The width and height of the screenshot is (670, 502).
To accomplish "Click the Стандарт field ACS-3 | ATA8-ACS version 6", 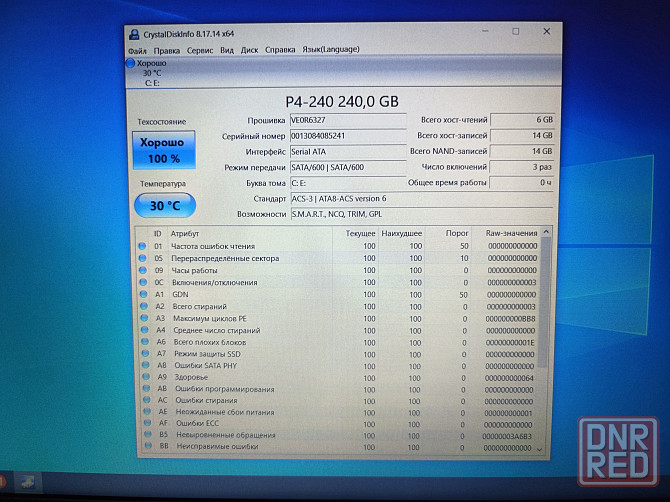I will tap(422, 199).
